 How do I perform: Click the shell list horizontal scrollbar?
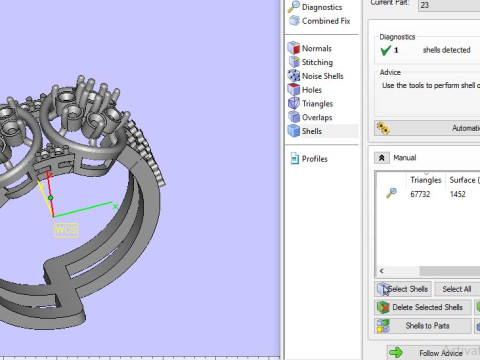pos(450,271)
